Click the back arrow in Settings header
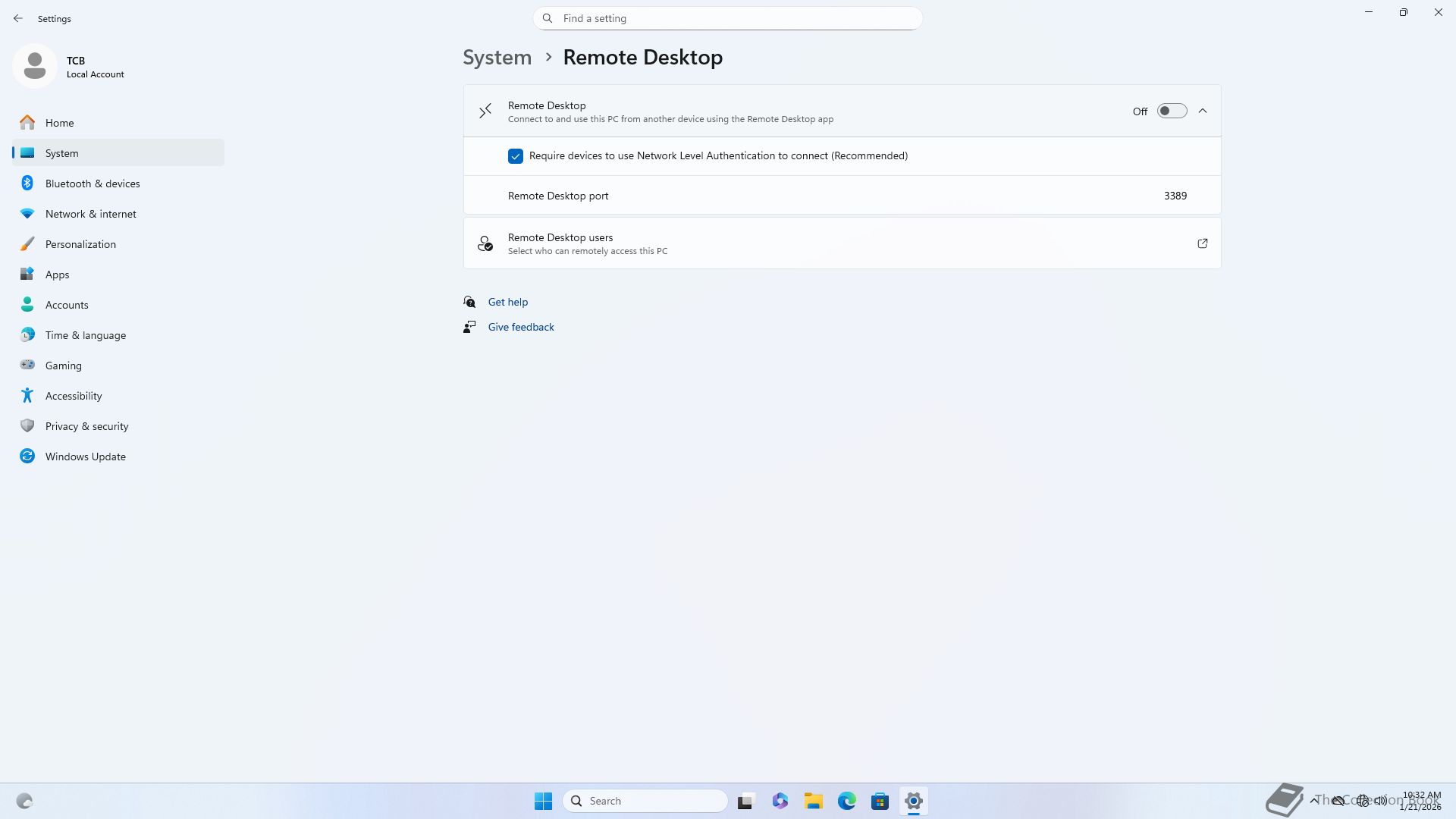The height and width of the screenshot is (819, 1456). (x=18, y=18)
